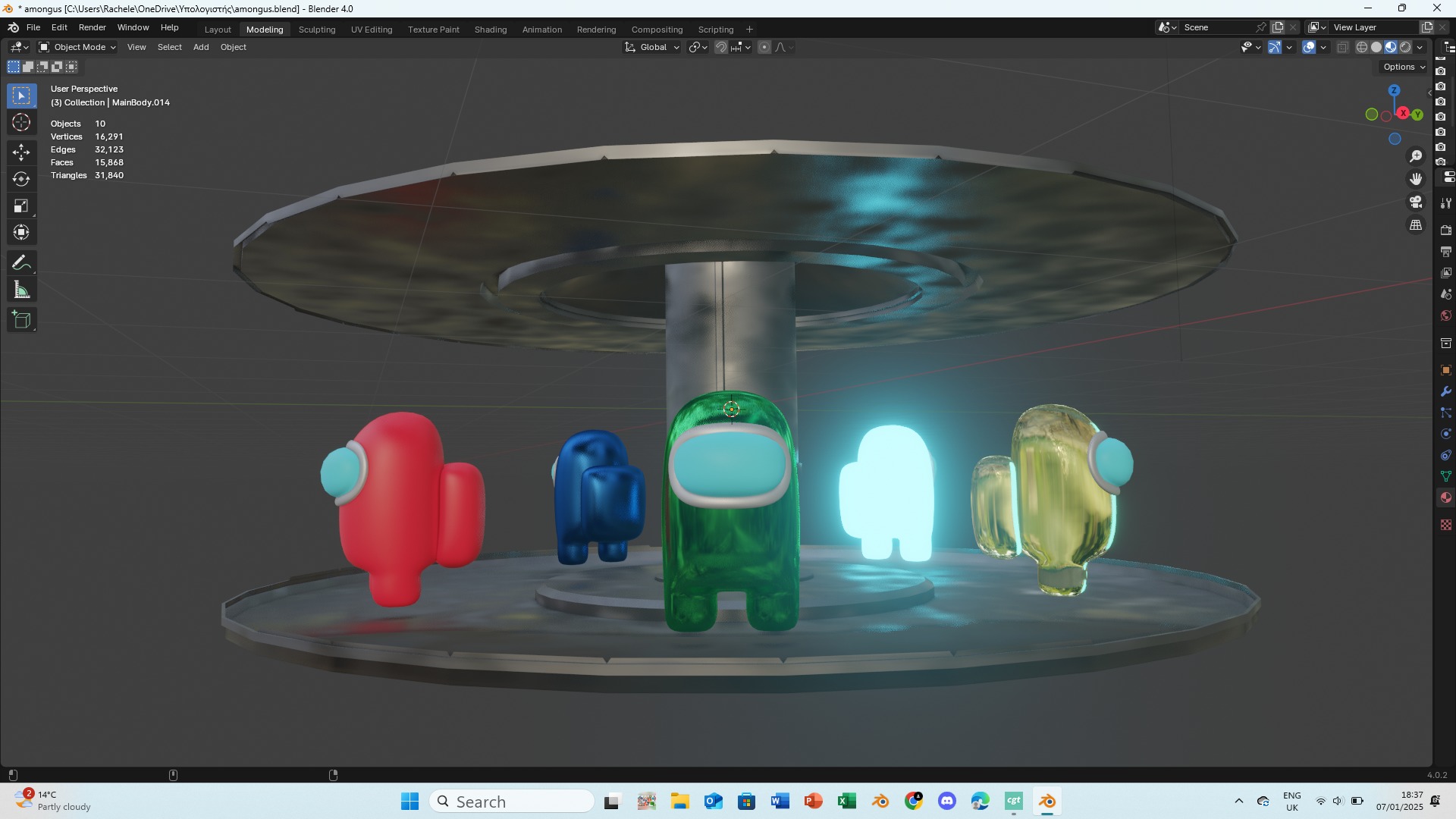The height and width of the screenshot is (819, 1456).
Task: Select the Add Cube tool
Action: tap(21, 320)
